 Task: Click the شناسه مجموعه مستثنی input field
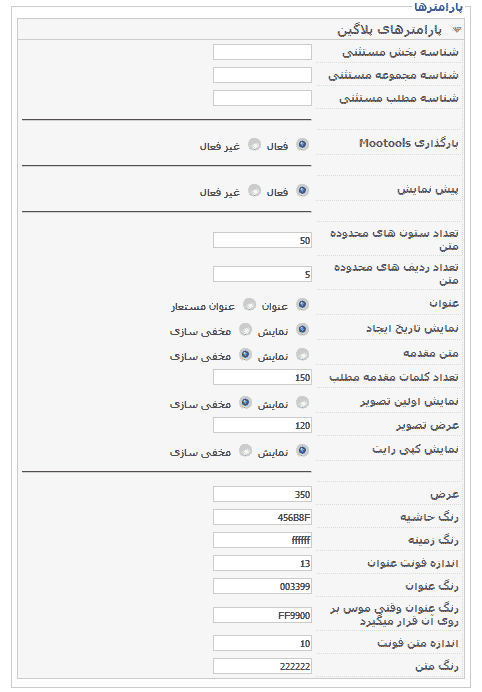tap(262, 75)
